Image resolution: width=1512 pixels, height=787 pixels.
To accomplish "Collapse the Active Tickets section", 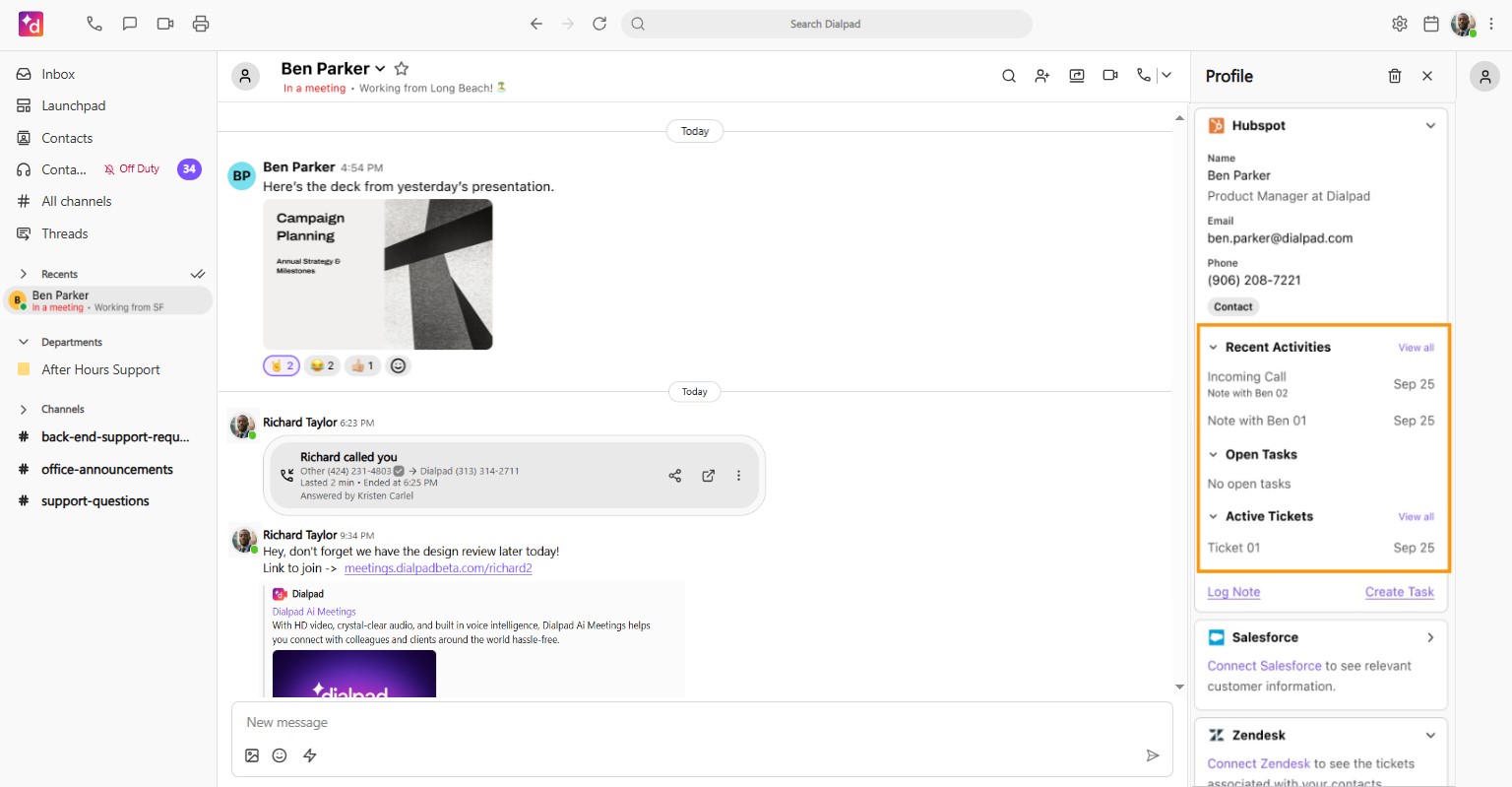I will coord(1214,516).
